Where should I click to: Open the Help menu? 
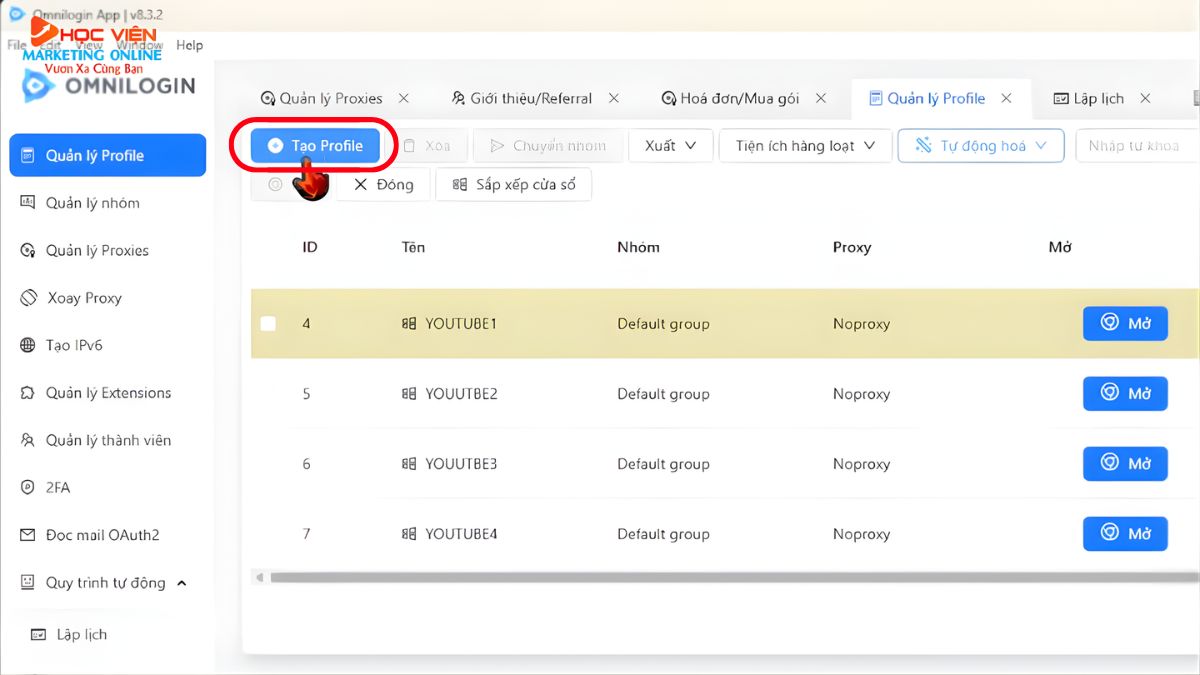click(x=189, y=45)
